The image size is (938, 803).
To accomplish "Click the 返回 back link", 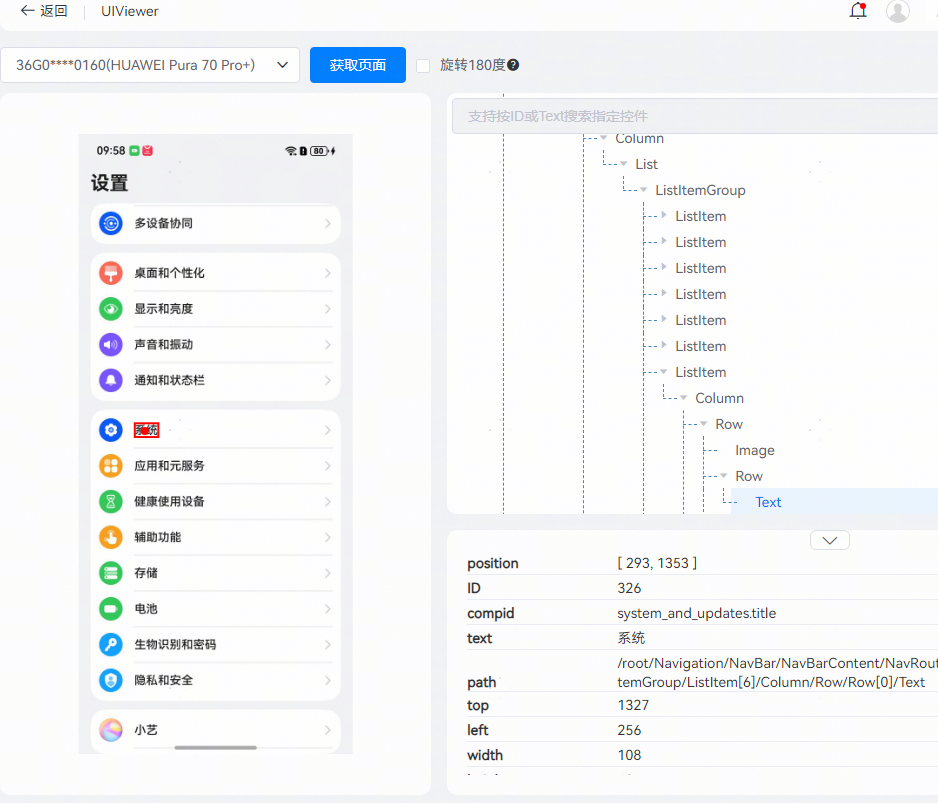I will coord(44,11).
